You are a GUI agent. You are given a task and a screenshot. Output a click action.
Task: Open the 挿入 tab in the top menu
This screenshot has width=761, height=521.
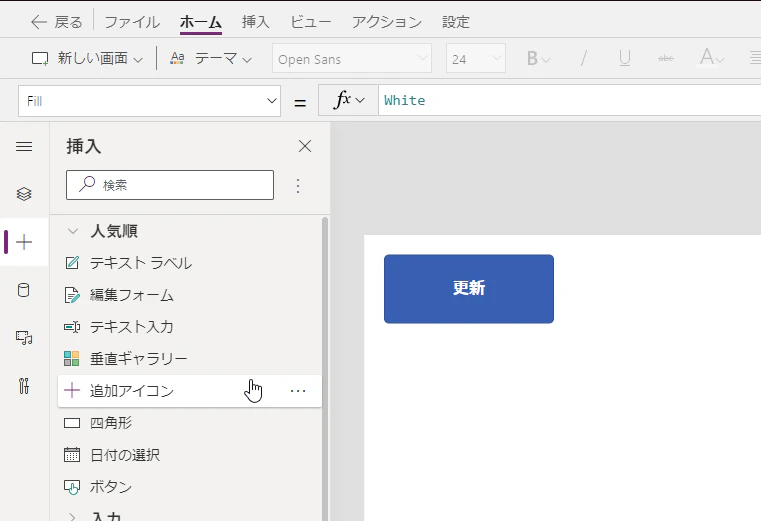[255, 22]
